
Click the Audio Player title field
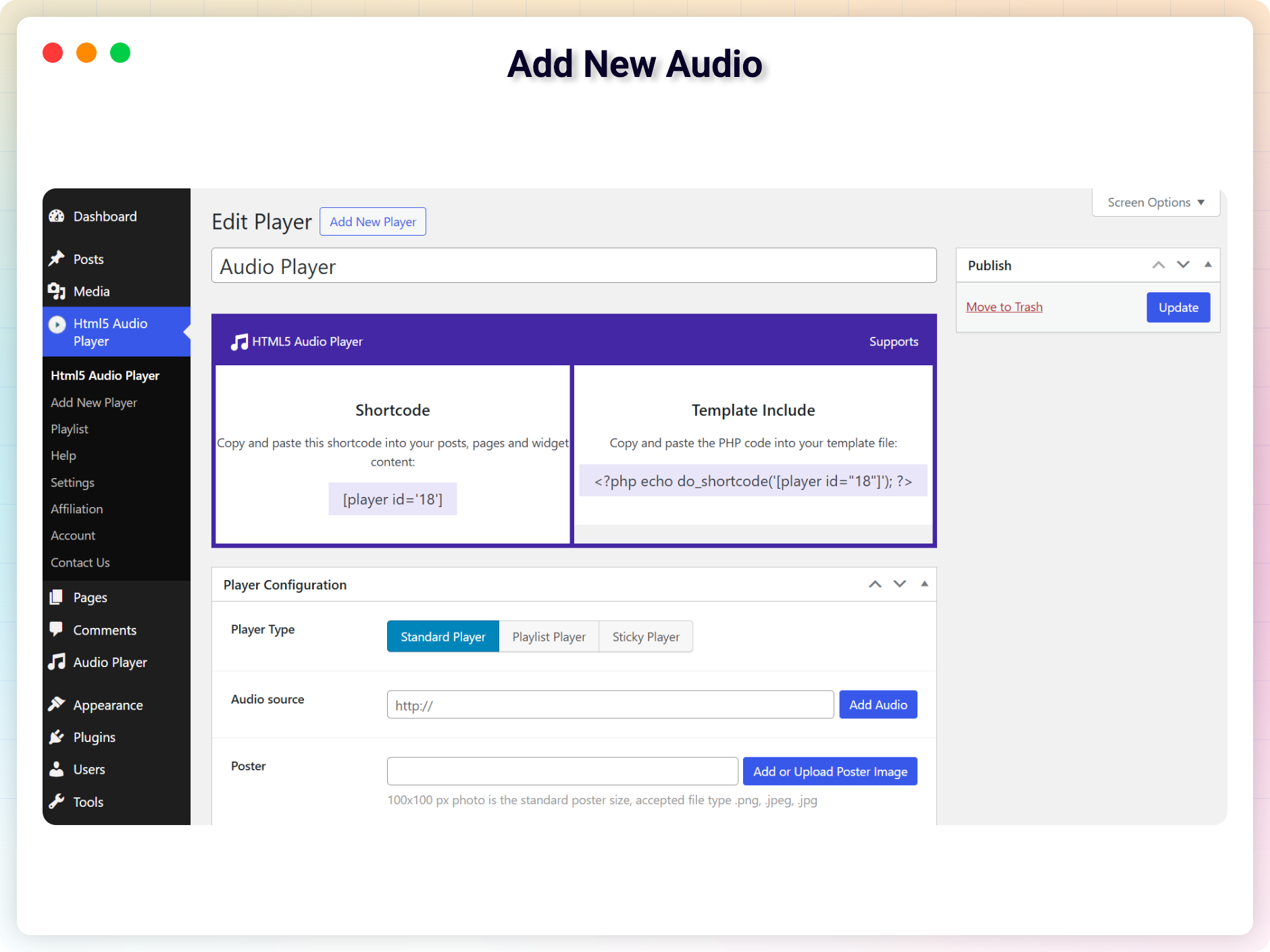(x=574, y=266)
